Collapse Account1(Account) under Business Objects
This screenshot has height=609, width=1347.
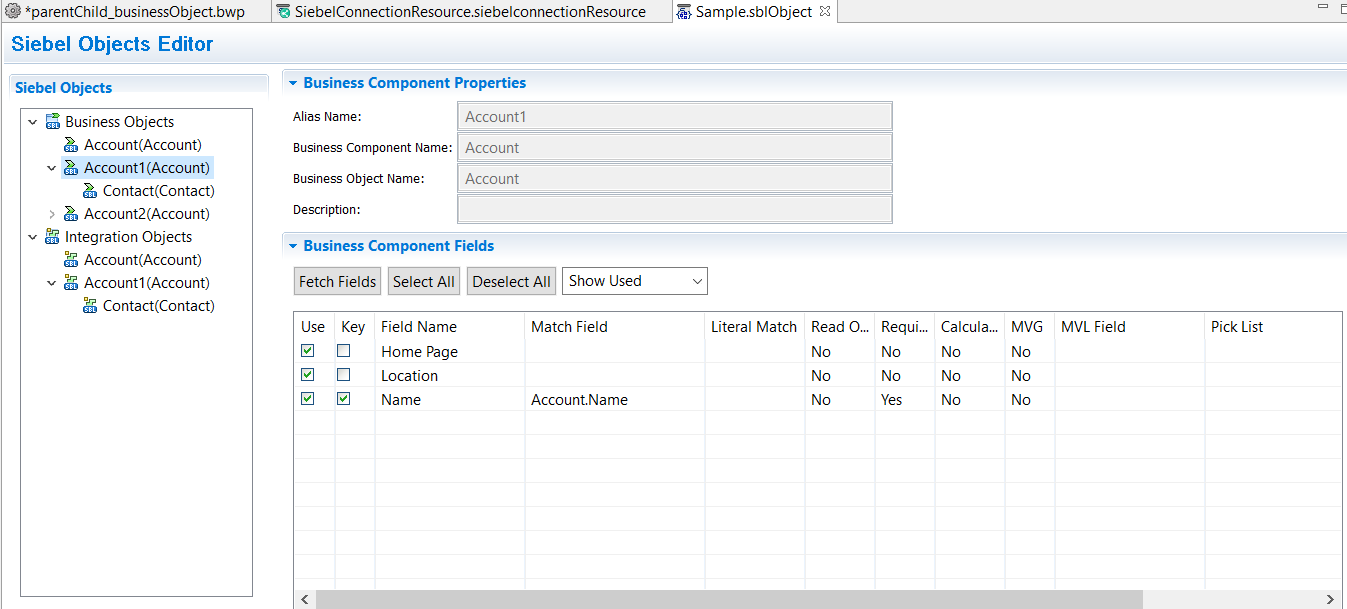[52, 168]
